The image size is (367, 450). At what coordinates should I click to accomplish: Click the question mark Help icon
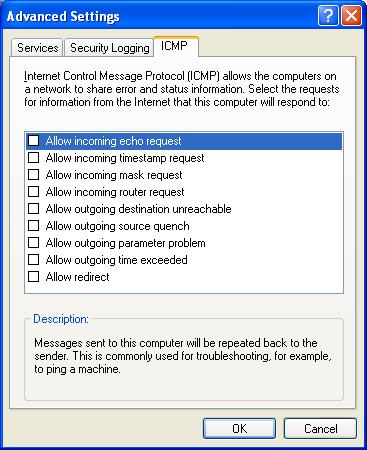click(328, 15)
